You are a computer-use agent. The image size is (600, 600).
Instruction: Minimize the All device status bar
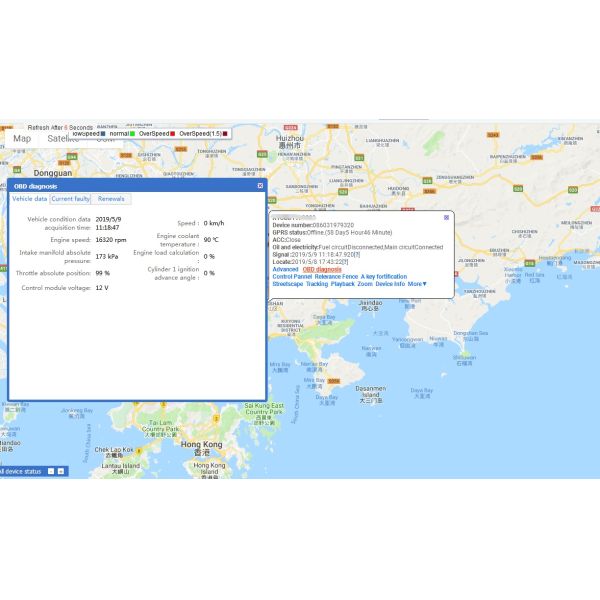49,470
